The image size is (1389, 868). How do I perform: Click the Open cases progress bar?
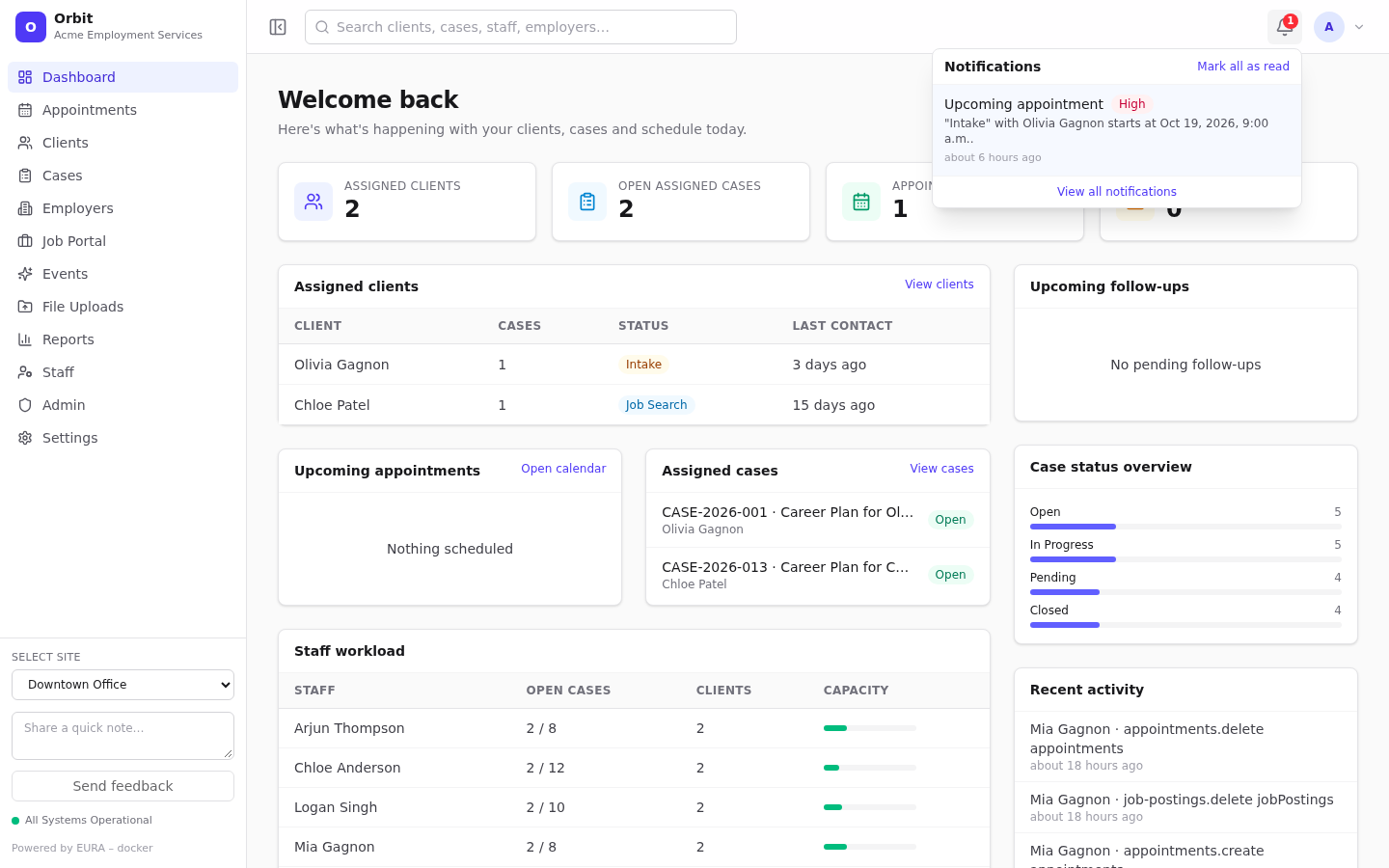(x=1185, y=527)
